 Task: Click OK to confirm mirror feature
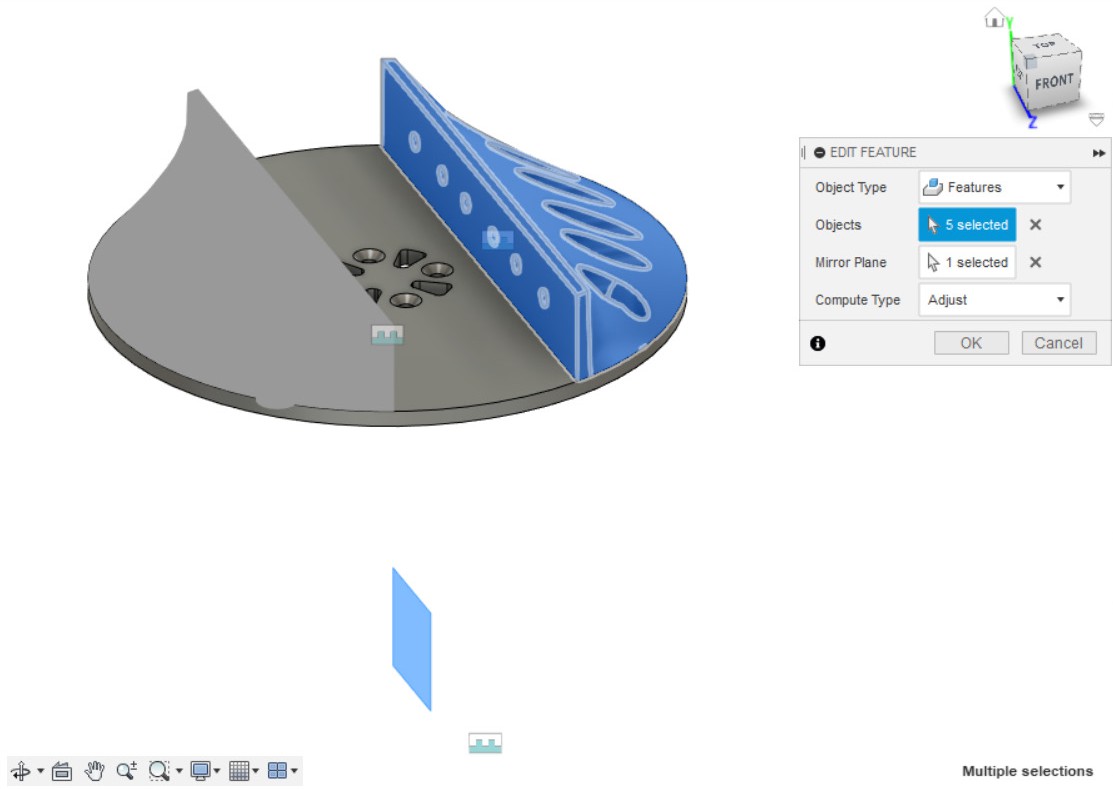click(x=971, y=343)
